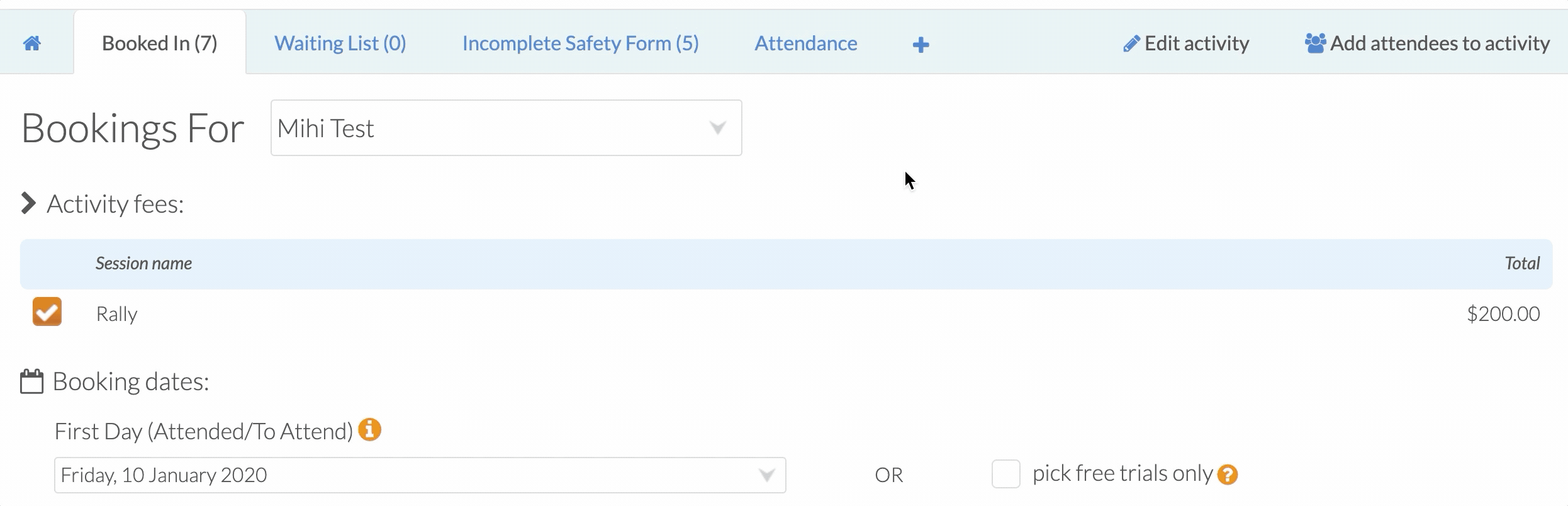Open the Mihi Test bookings dropdown
The width and height of the screenshot is (1568, 506).
pyautogui.click(x=507, y=128)
